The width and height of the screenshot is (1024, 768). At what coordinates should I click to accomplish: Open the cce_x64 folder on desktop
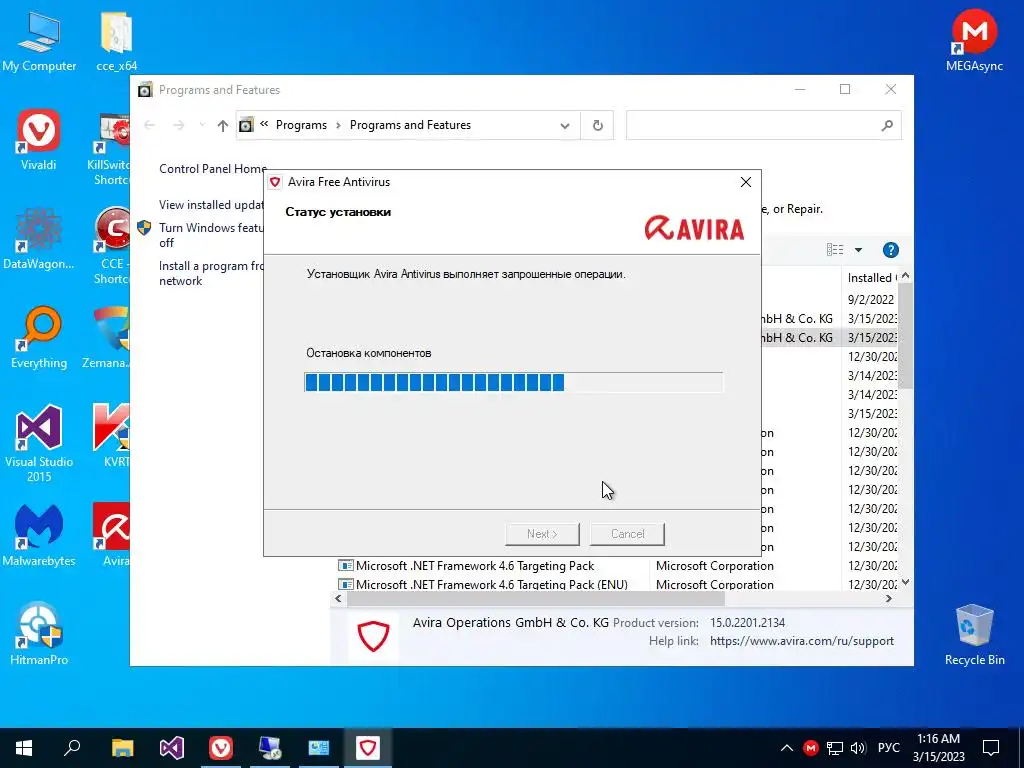117,40
